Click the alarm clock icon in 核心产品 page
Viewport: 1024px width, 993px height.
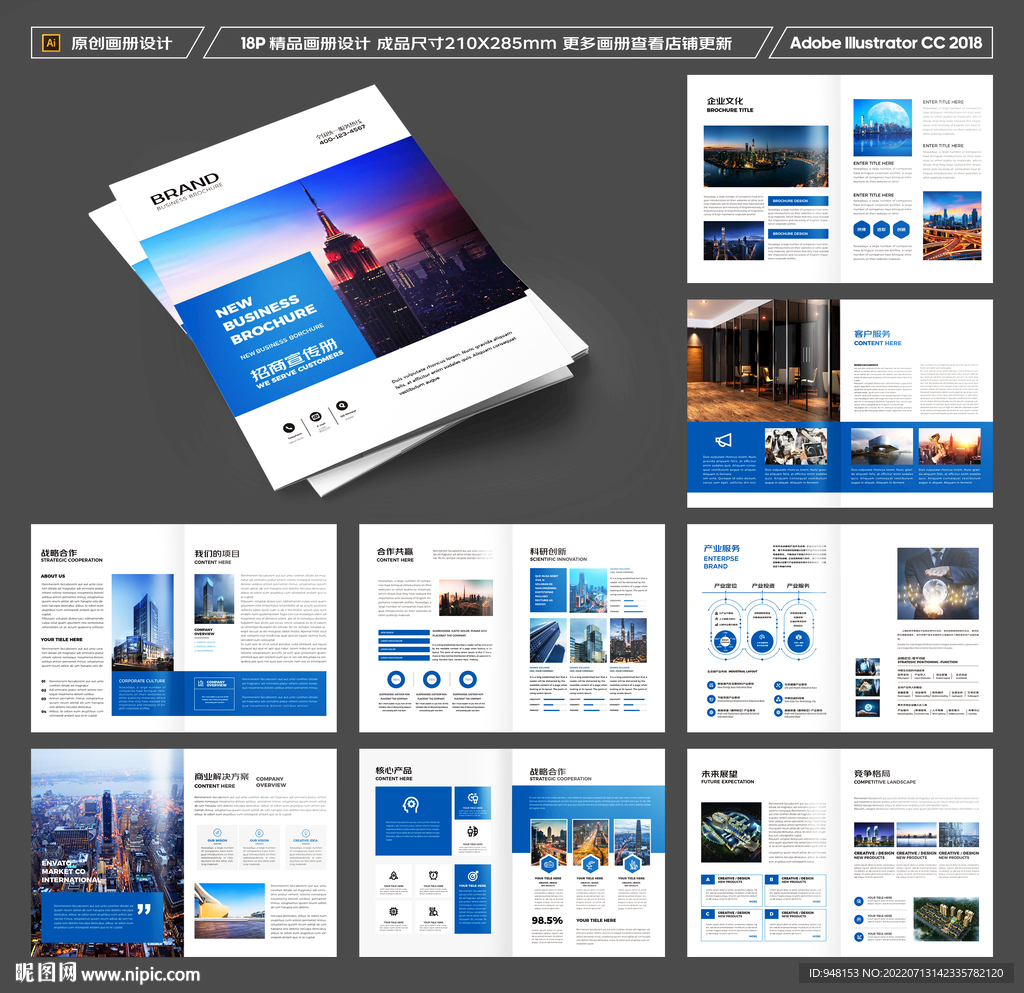tap(433, 876)
